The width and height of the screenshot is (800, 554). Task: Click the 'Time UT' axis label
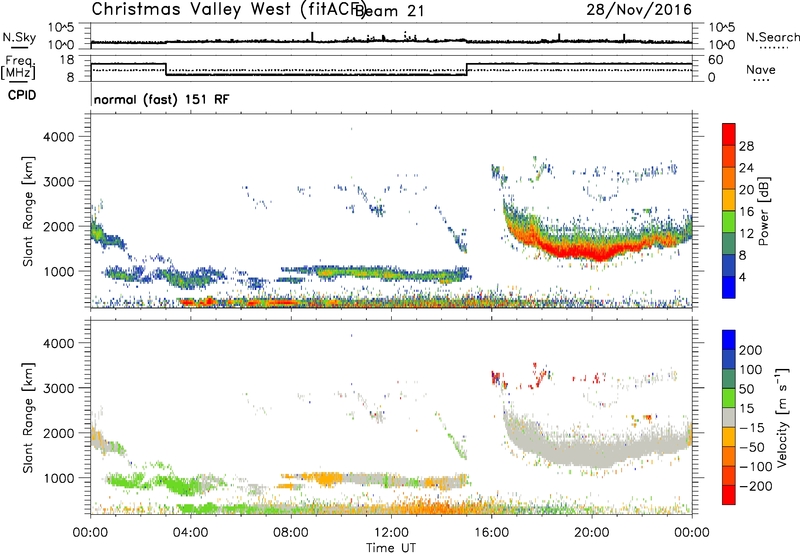[x=390, y=547]
